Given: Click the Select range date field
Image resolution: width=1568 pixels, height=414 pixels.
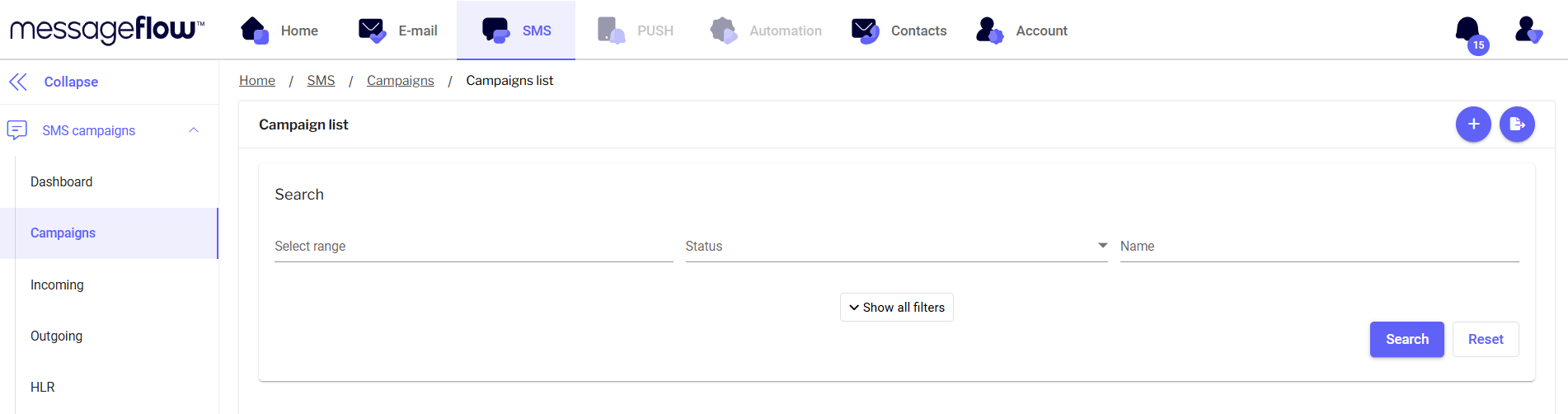Looking at the screenshot, I should tap(473, 247).
